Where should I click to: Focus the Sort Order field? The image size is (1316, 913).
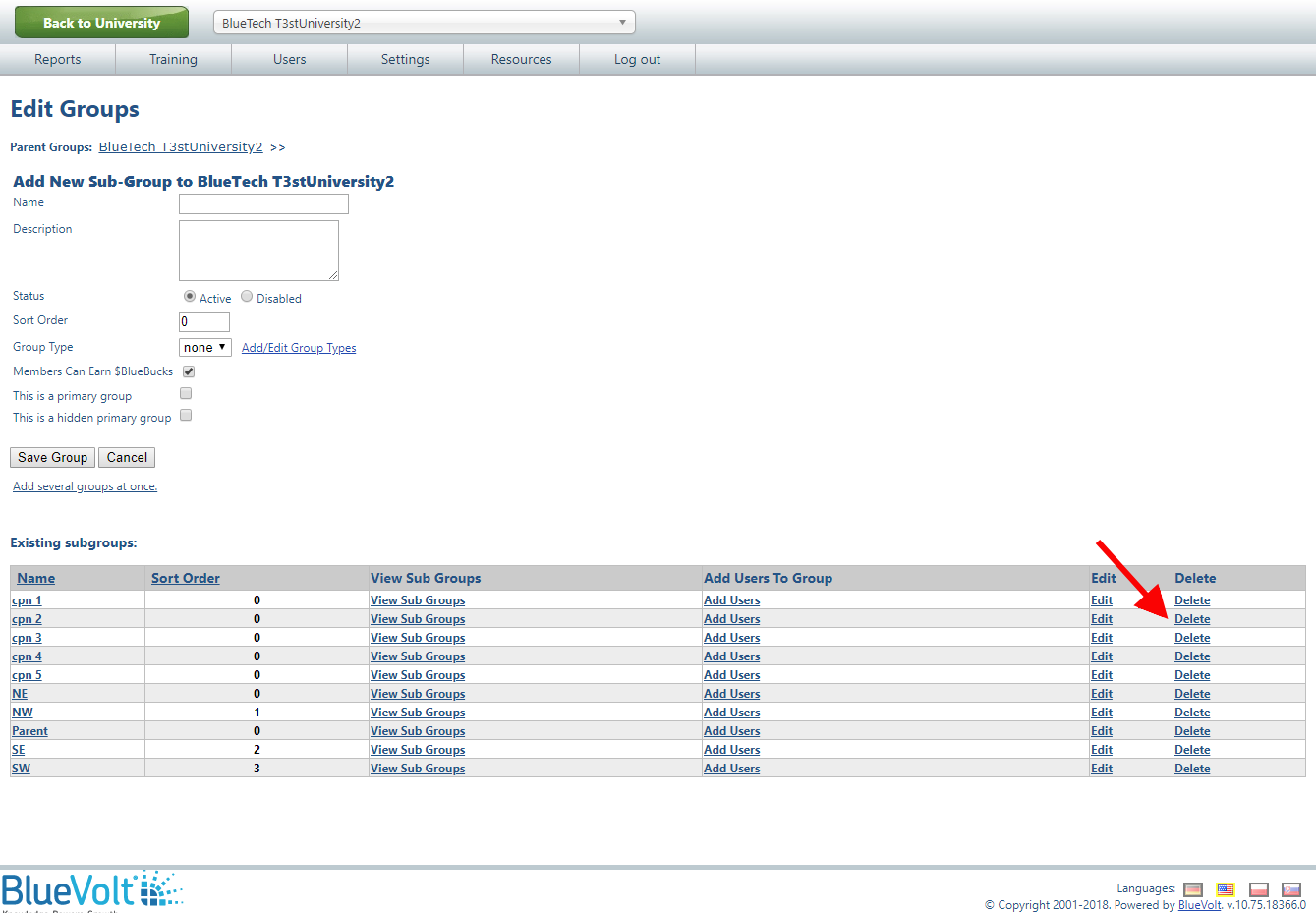(204, 321)
